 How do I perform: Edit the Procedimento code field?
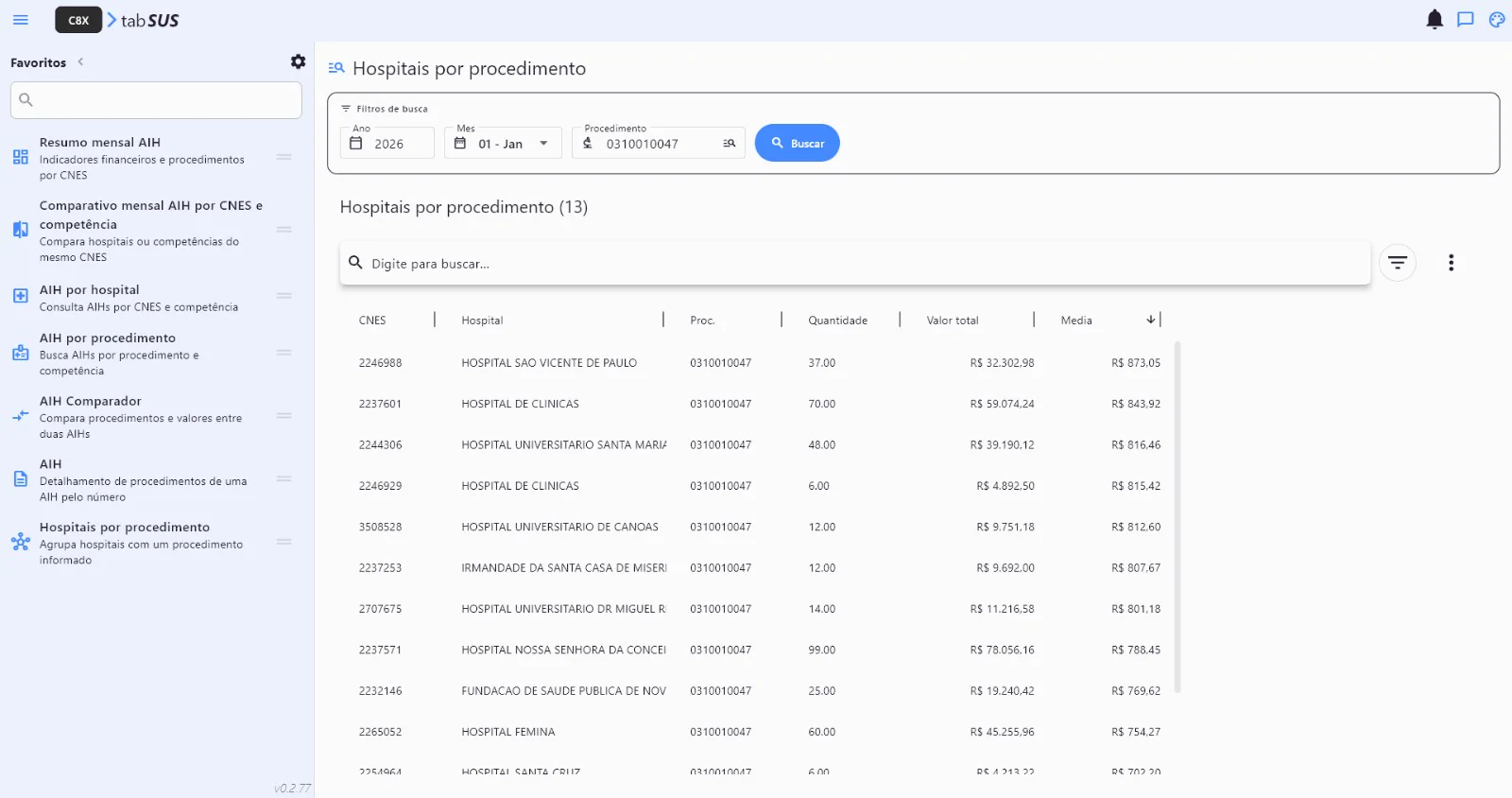pos(659,144)
